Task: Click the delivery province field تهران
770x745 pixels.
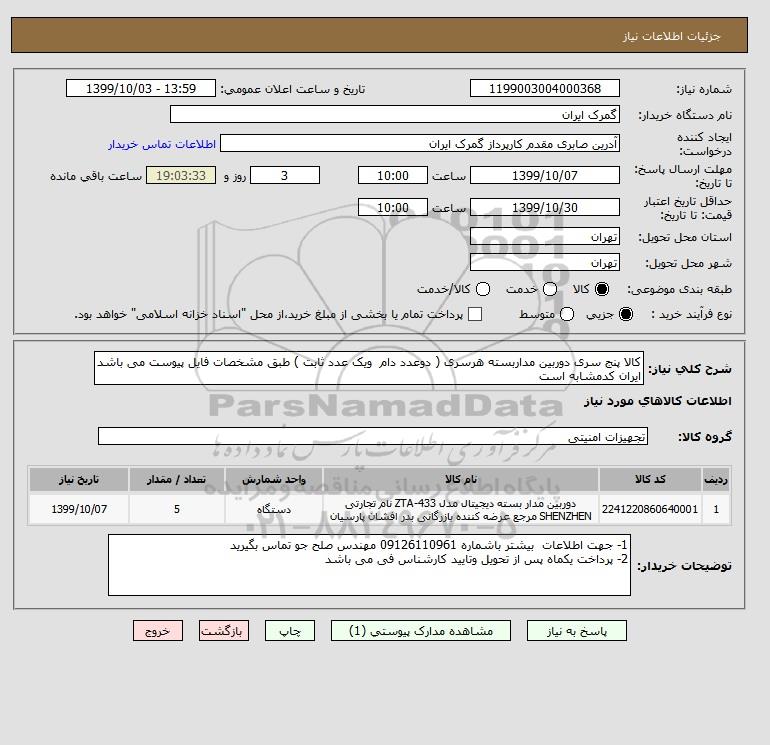Action: [545, 237]
